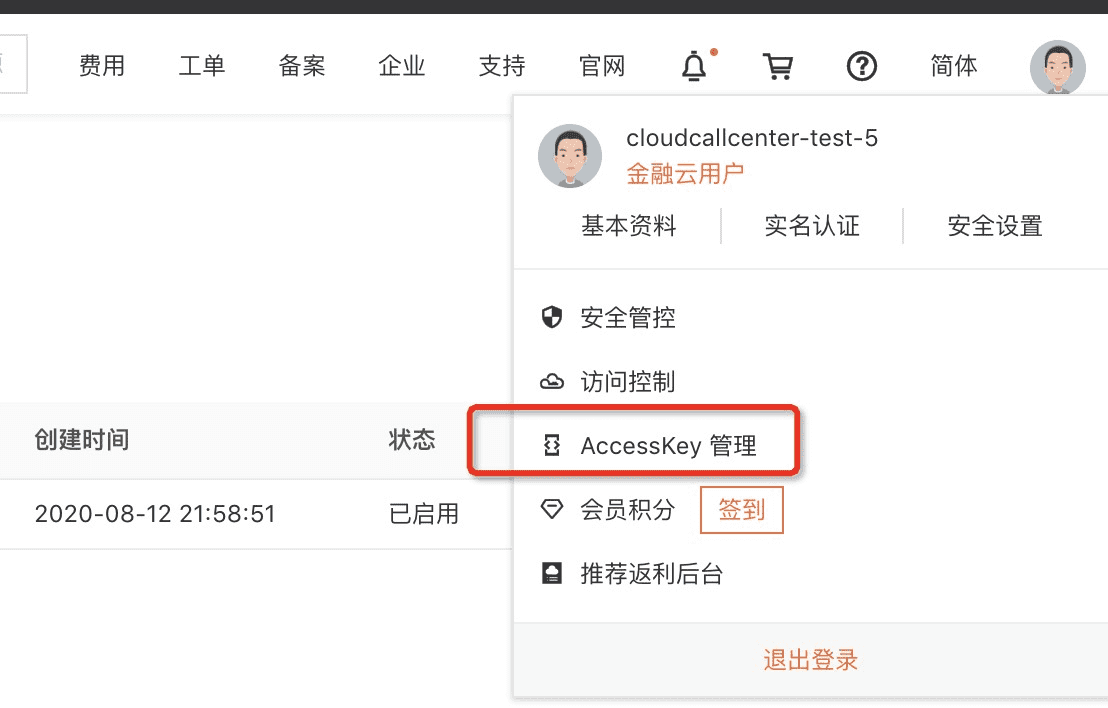Click the help question mark icon
This screenshot has height=708, width=1108.
click(861, 66)
